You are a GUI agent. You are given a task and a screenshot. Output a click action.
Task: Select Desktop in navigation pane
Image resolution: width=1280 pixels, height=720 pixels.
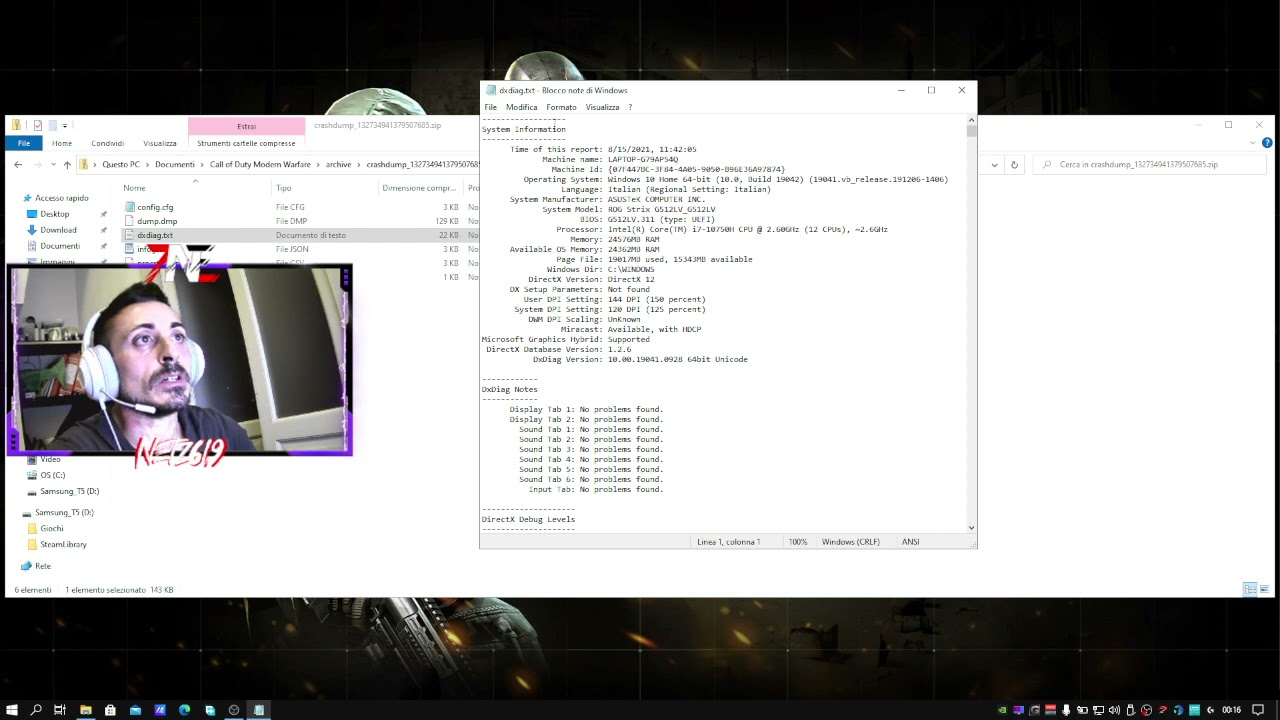coord(55,214)
